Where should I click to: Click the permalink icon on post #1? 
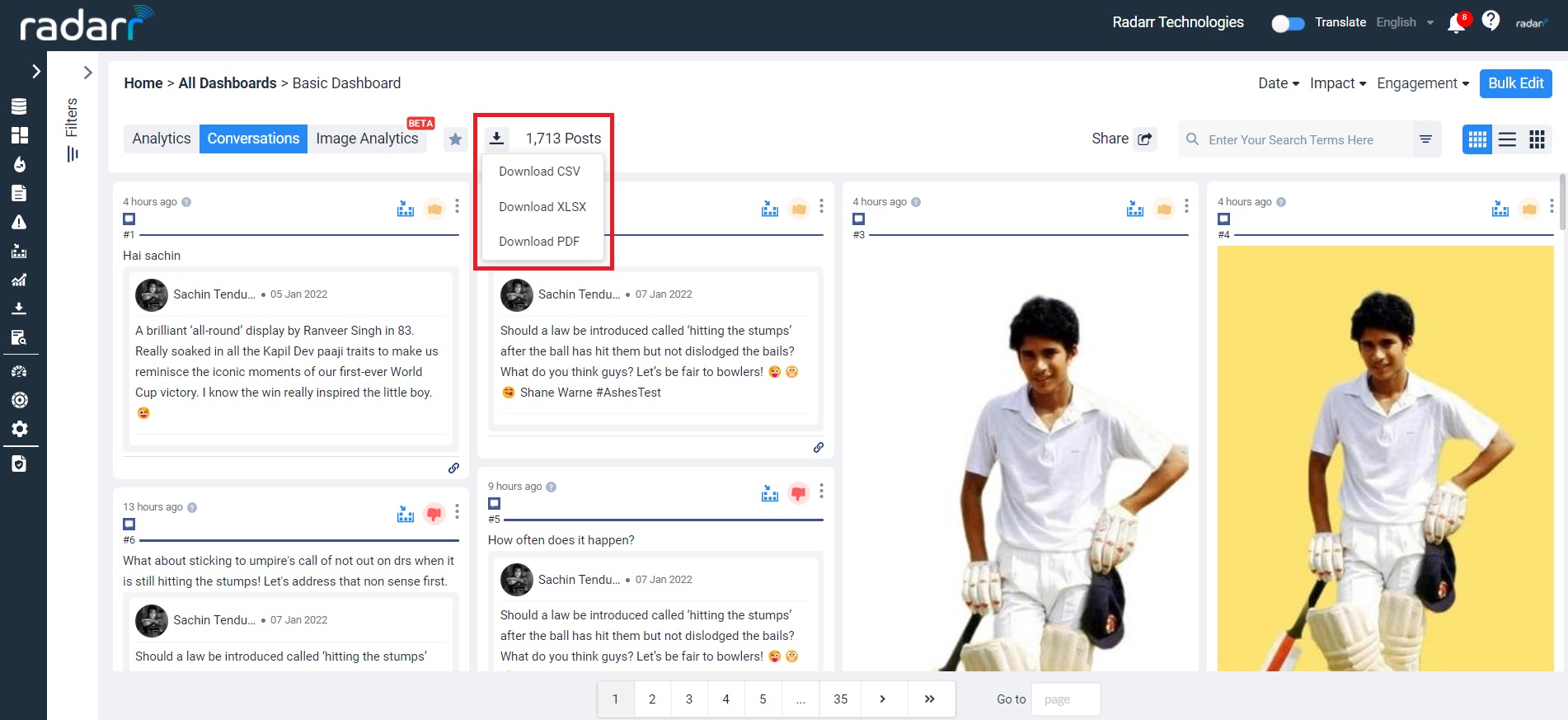pos(453,468)
